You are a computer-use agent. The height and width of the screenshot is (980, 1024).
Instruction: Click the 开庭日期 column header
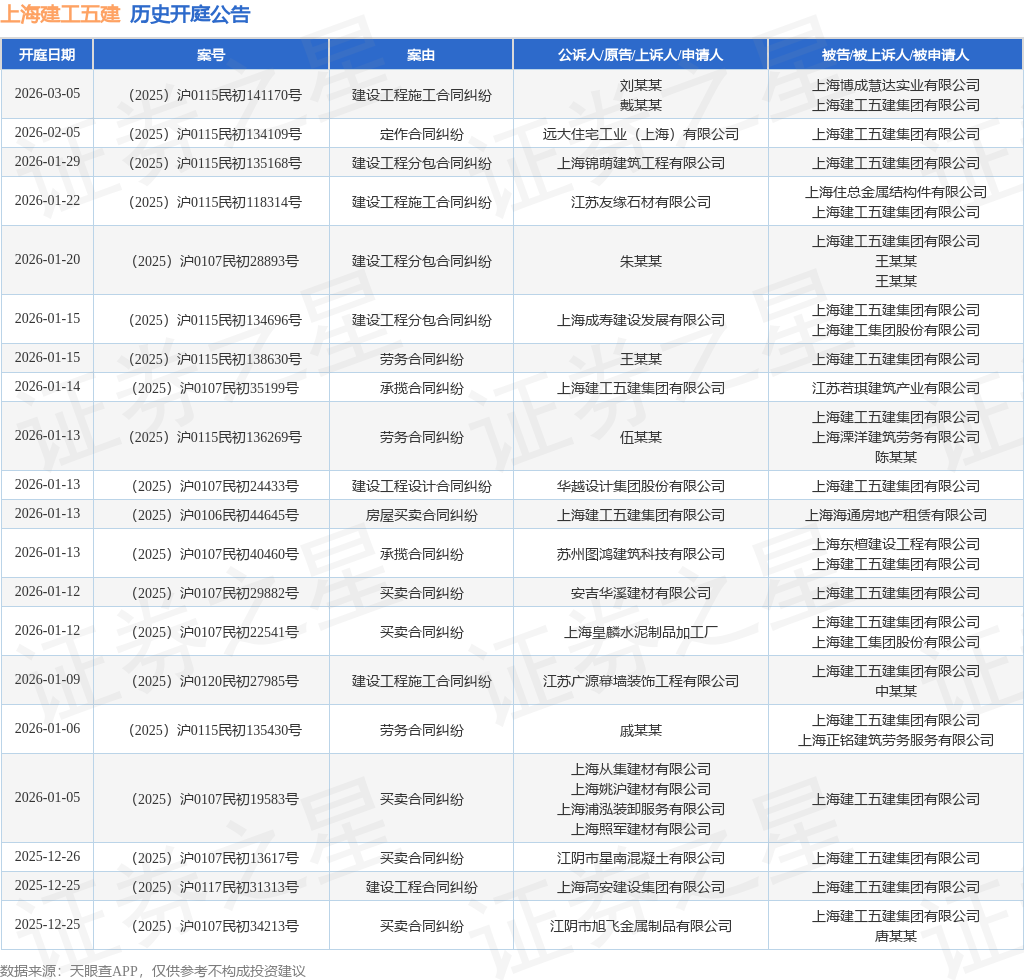pyautogui.click(x=47, y=55)
